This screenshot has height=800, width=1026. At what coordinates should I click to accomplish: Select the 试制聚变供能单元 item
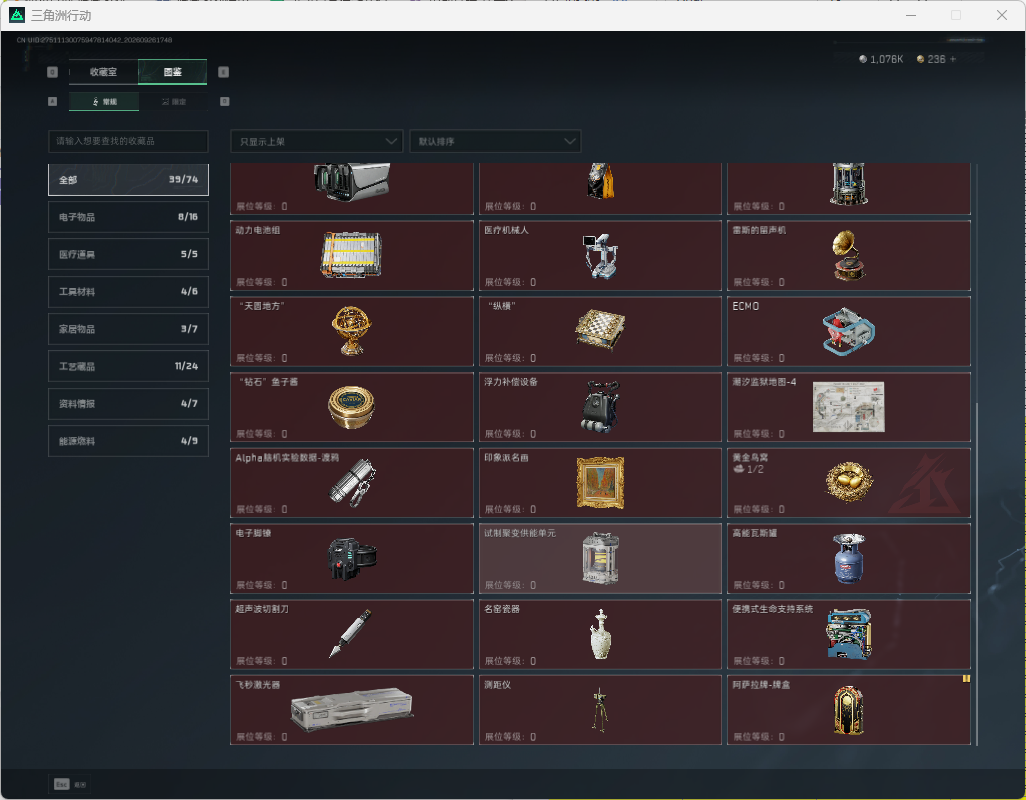[600, 559]
